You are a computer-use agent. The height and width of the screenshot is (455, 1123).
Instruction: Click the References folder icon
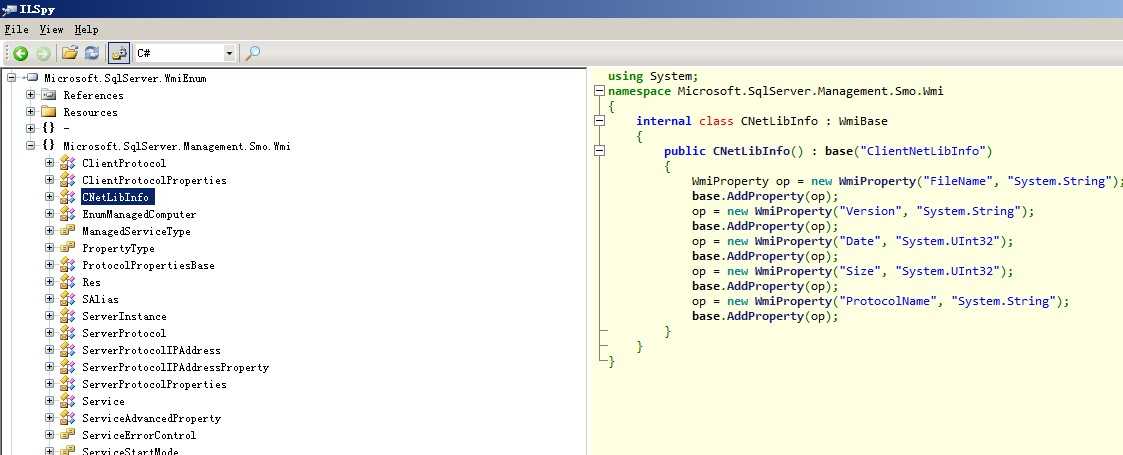tap(49, 95)
